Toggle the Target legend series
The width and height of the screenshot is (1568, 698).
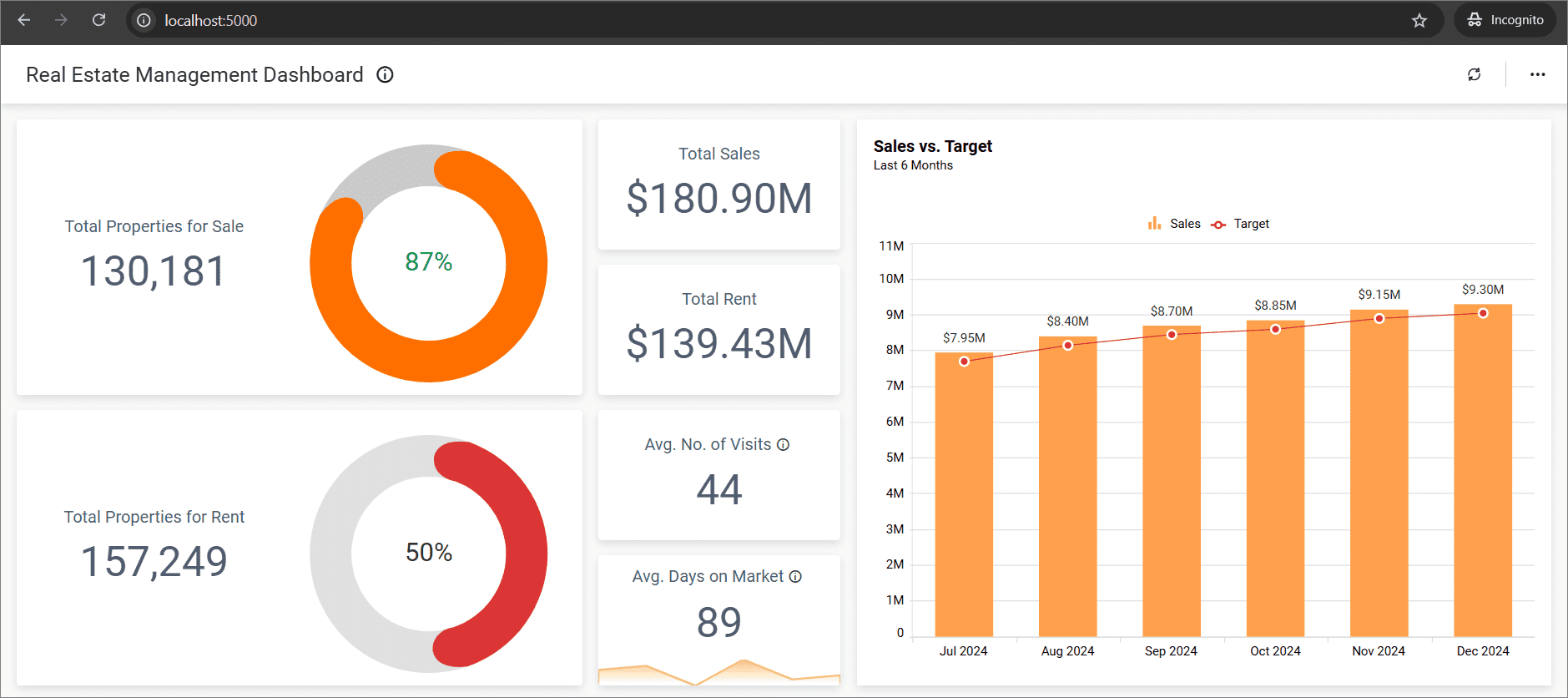tap(1240, 224)
